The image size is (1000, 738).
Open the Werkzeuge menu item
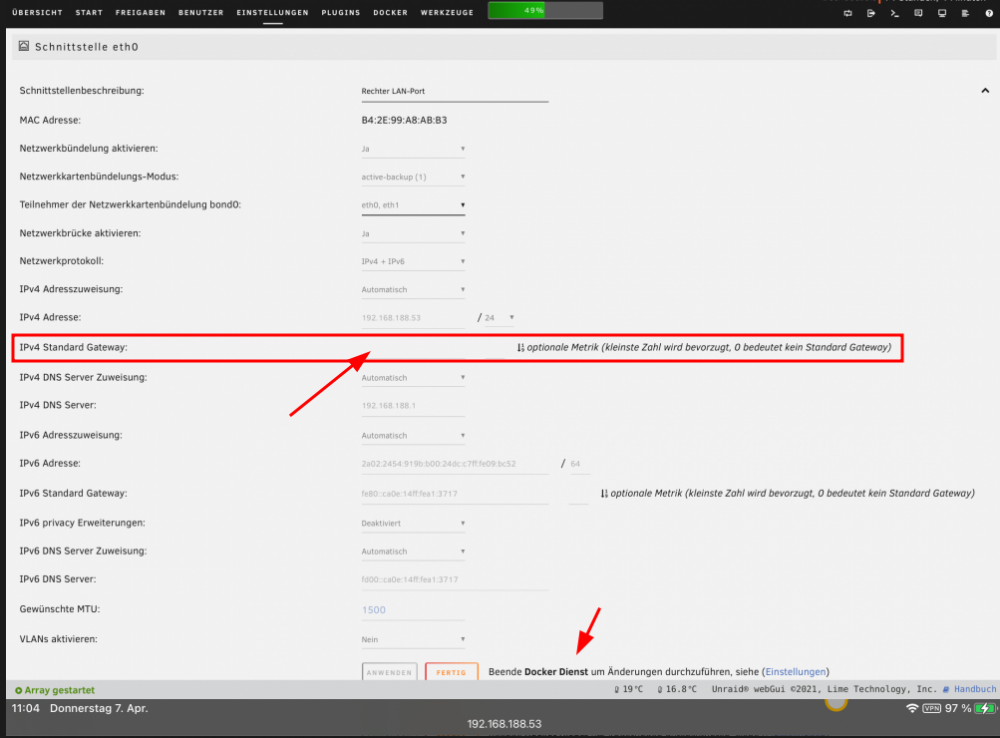[x=447, y=12]
